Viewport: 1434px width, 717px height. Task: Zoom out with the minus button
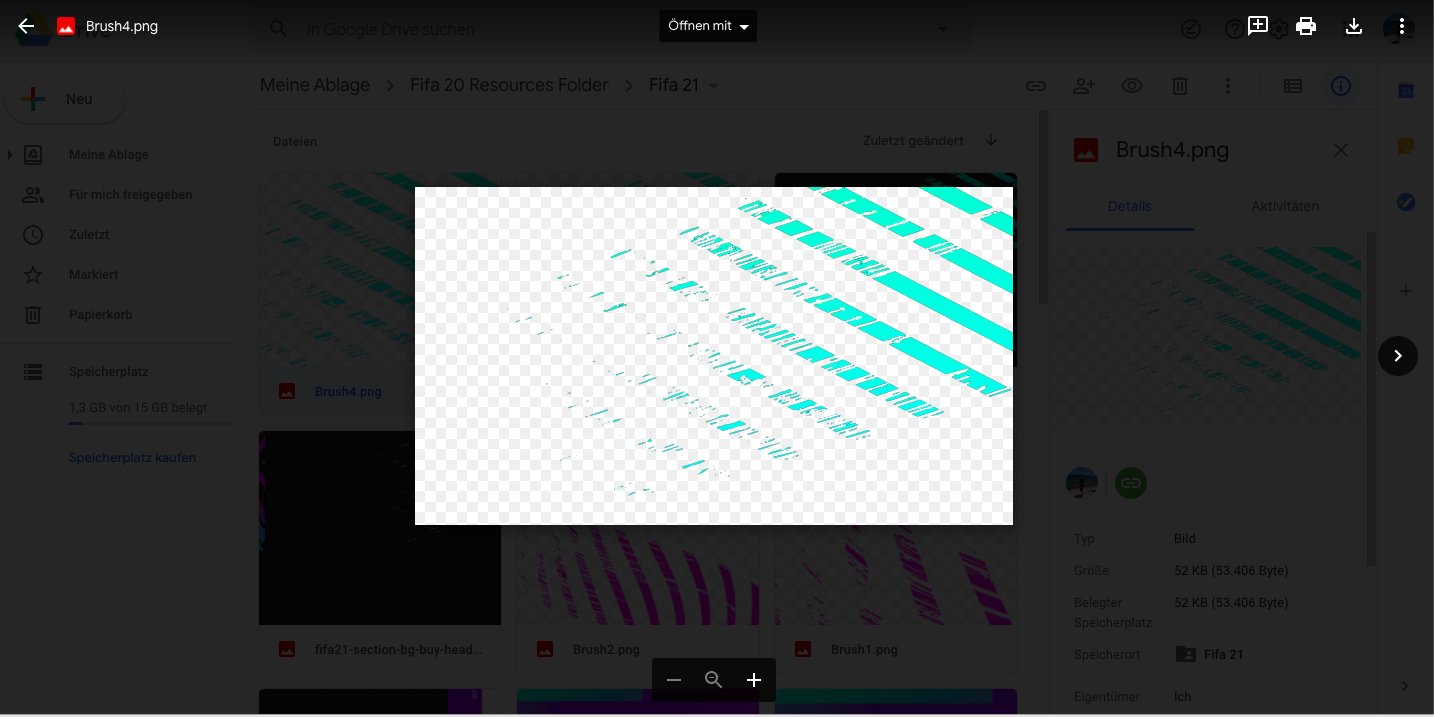[x=674, y=680]
